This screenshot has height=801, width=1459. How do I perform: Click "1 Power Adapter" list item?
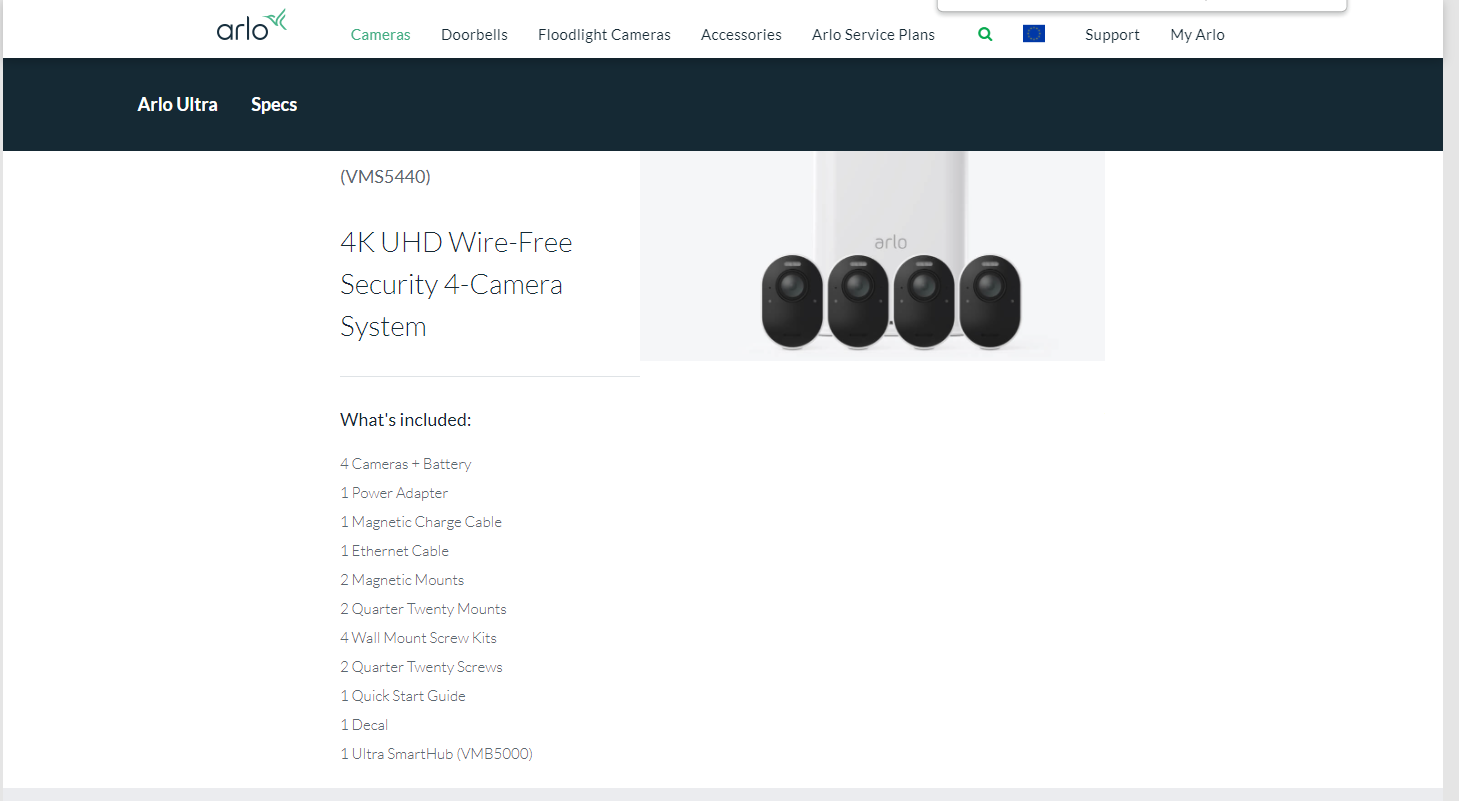coord(394,493)
